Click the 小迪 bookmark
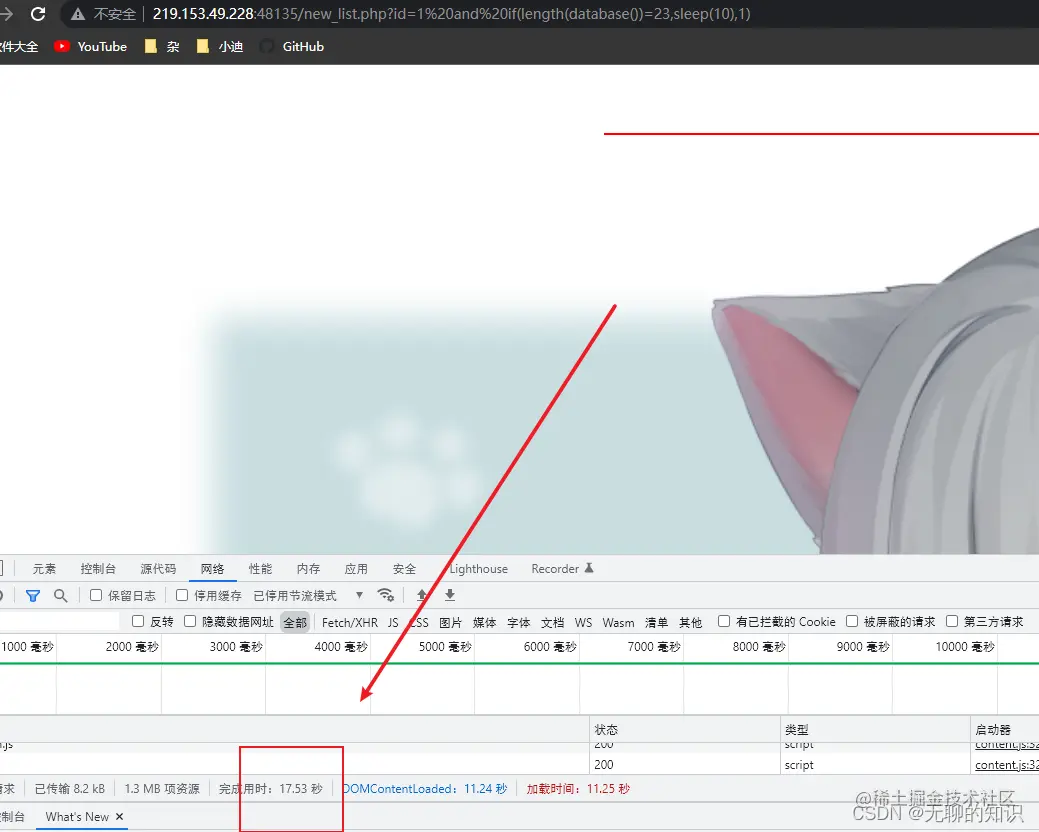 tap(220, 46)
